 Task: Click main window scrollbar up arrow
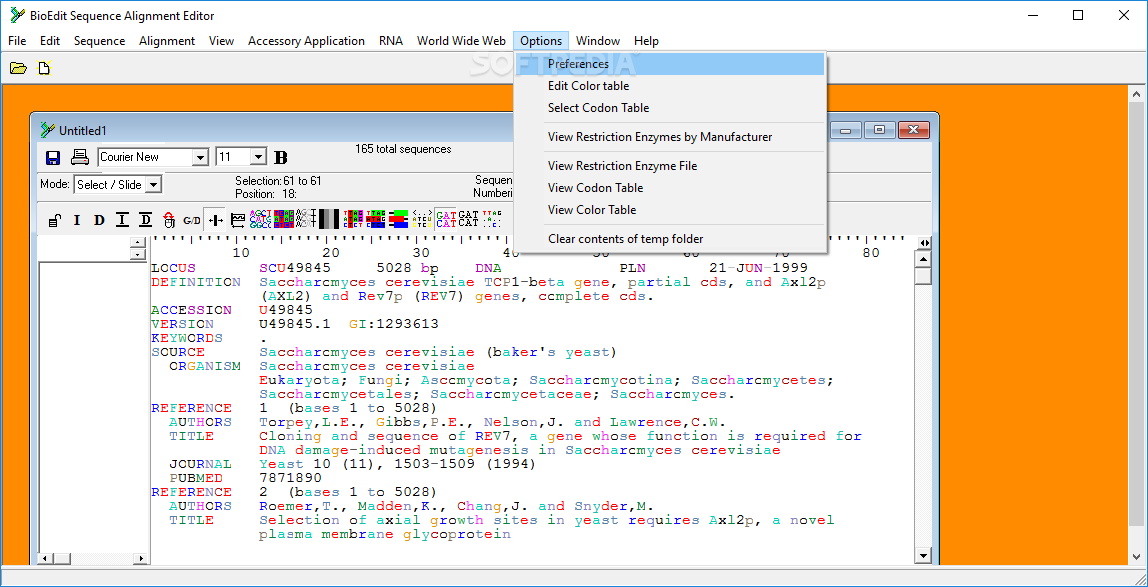point(1138,94)
